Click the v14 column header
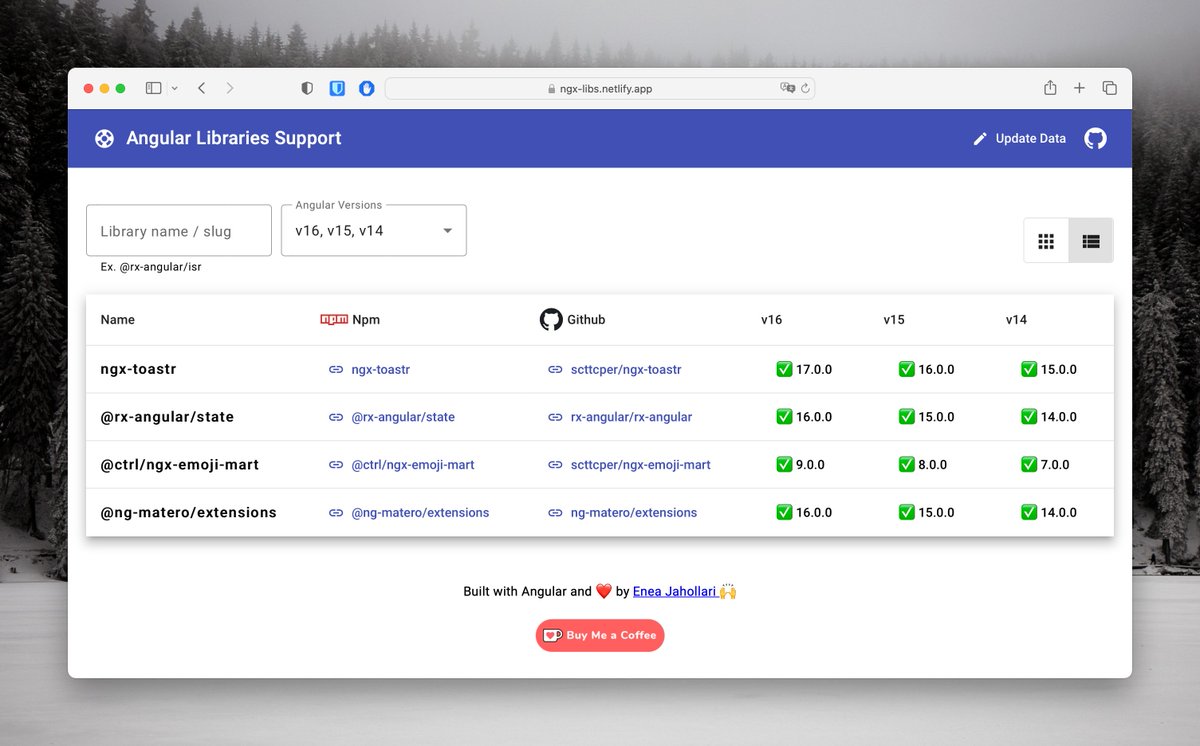This screenshot has height=746, width=1200. tap(1016, 320)
